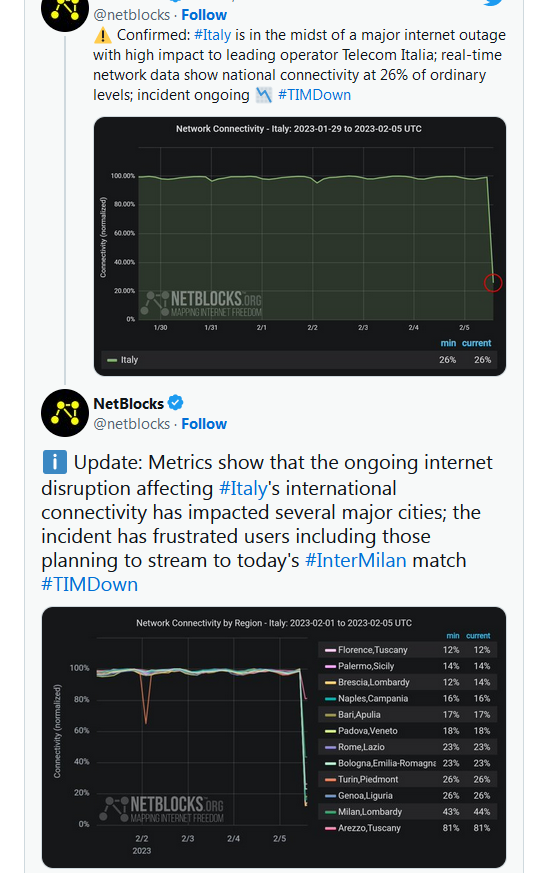The height and width of the screenshot is (873, 544).
Task: Click the chart emoji before #TIMDown
Action: tap(264, 95)
